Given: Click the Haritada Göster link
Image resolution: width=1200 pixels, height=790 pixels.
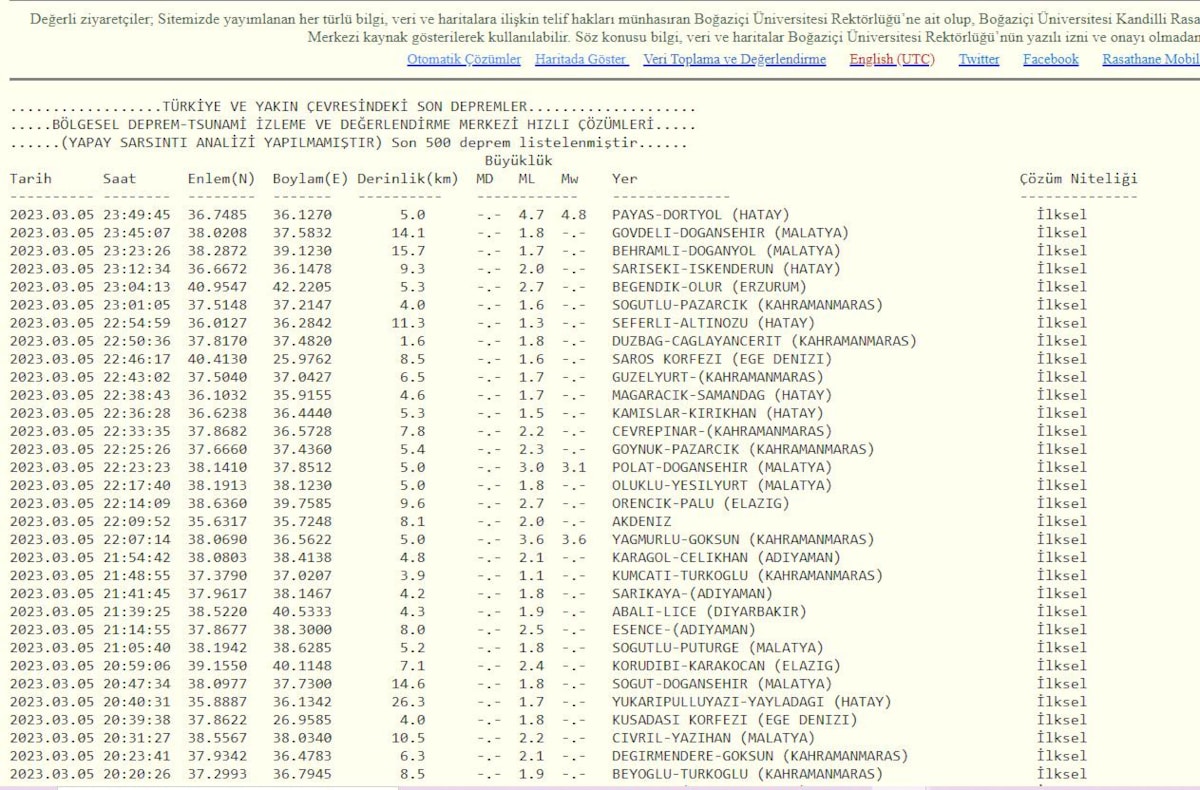Looking at the screenshot, I should click(x=581, y=60).
